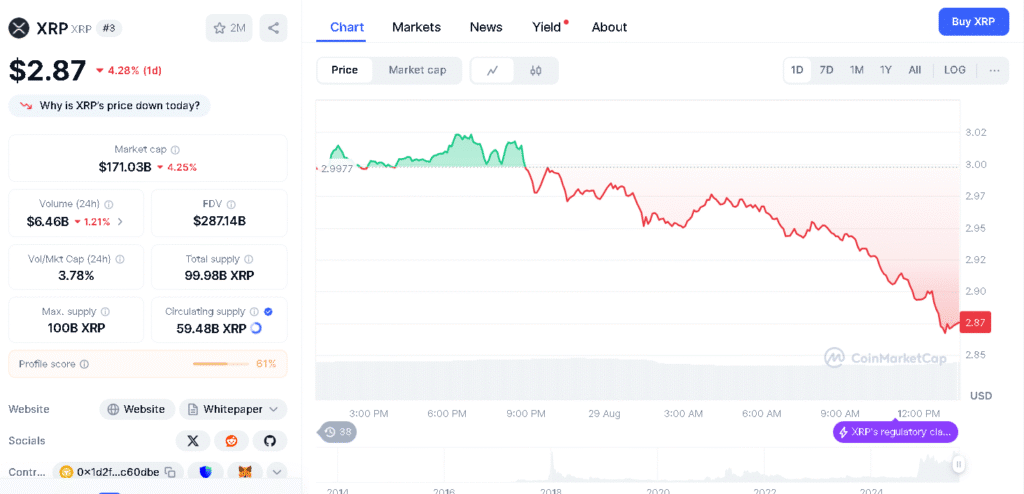
Task: Click the Market cap info icon
Action: pos(176,150)
